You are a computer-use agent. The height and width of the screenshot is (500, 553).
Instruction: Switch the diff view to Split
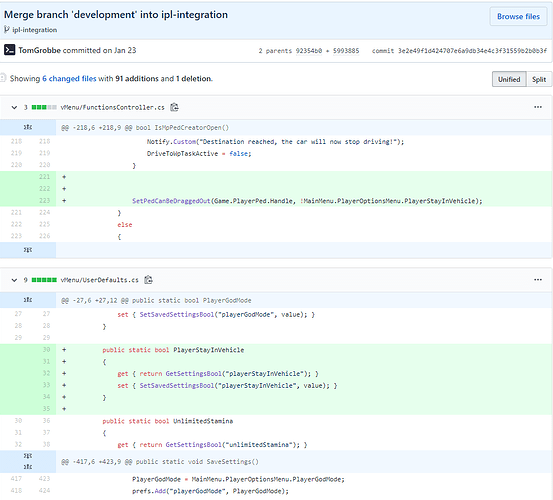[x=539, y=79]
